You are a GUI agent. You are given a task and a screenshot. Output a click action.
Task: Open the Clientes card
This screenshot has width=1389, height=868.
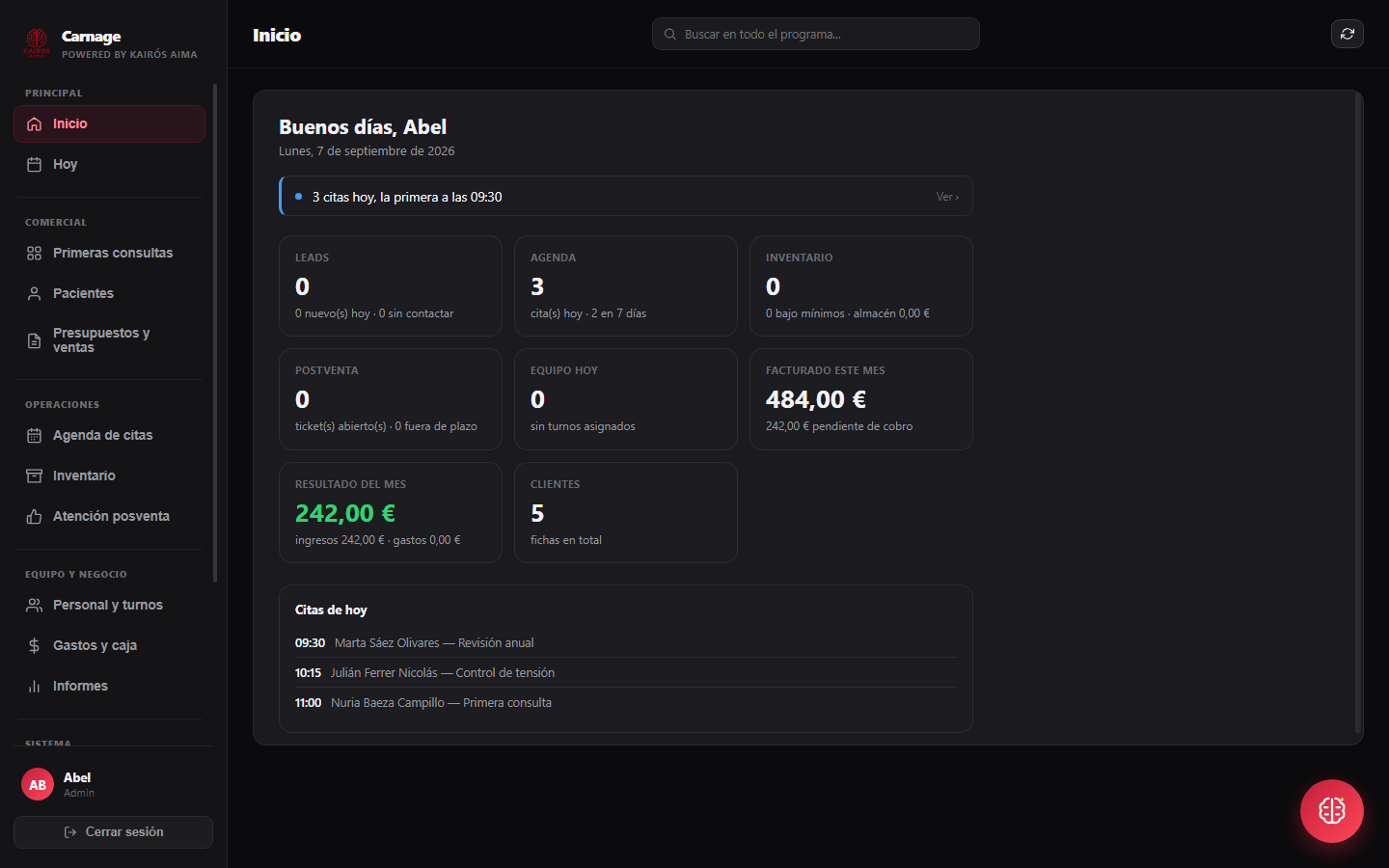coord(626,513)
